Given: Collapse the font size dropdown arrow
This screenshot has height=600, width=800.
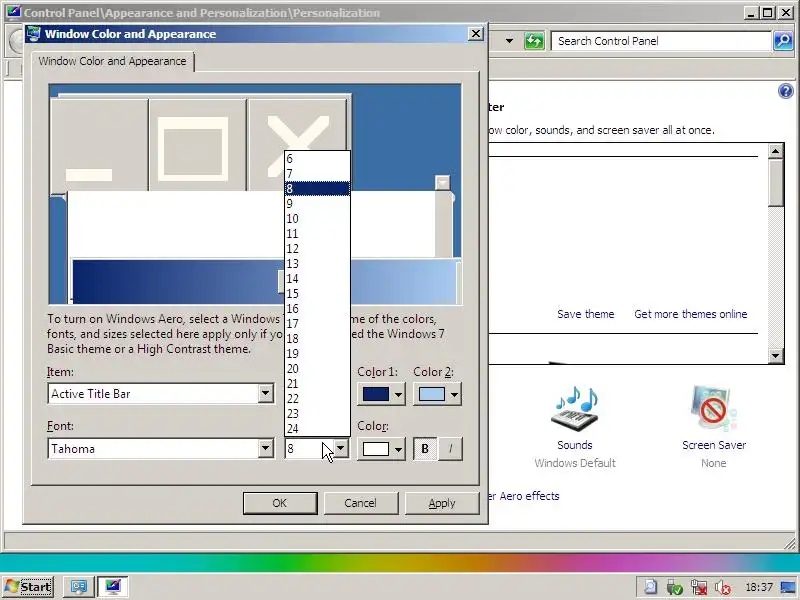Looking at the screenshot, I should 341,448.
